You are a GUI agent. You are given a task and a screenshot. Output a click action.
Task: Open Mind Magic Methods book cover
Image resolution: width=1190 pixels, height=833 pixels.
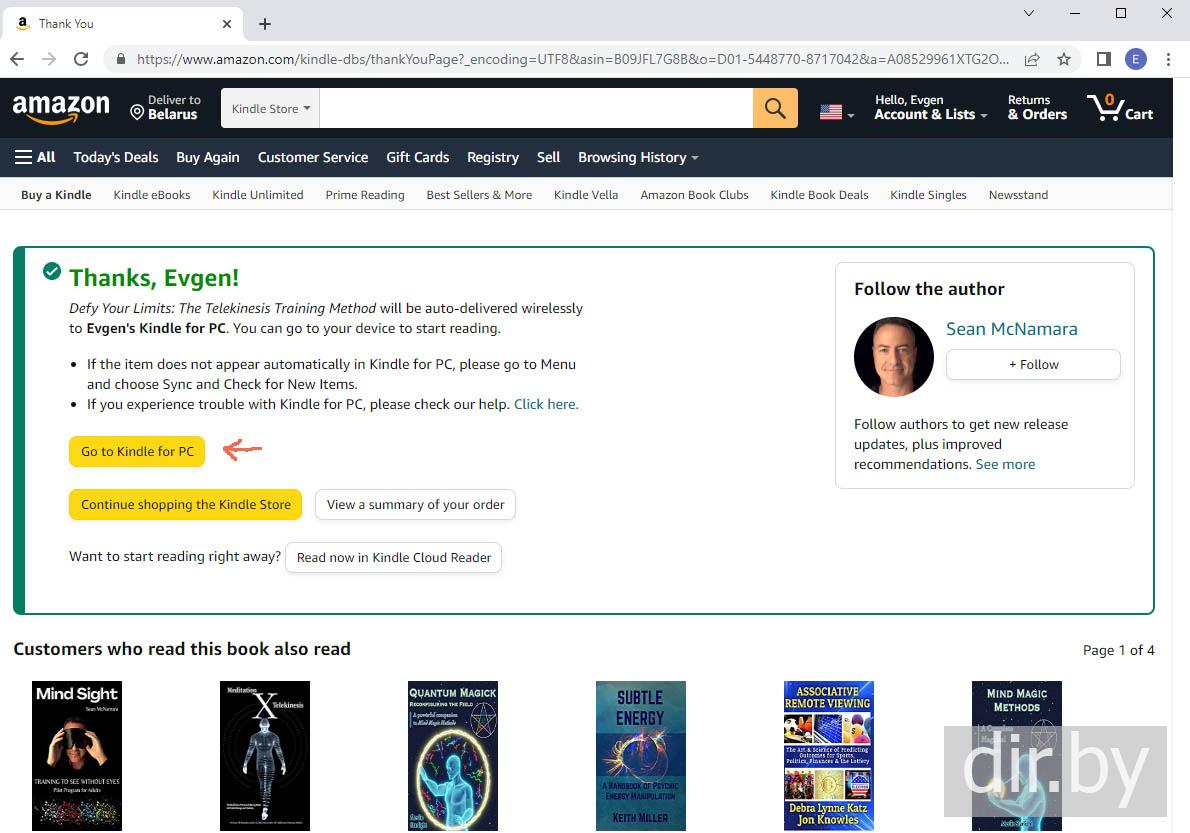1017,756
